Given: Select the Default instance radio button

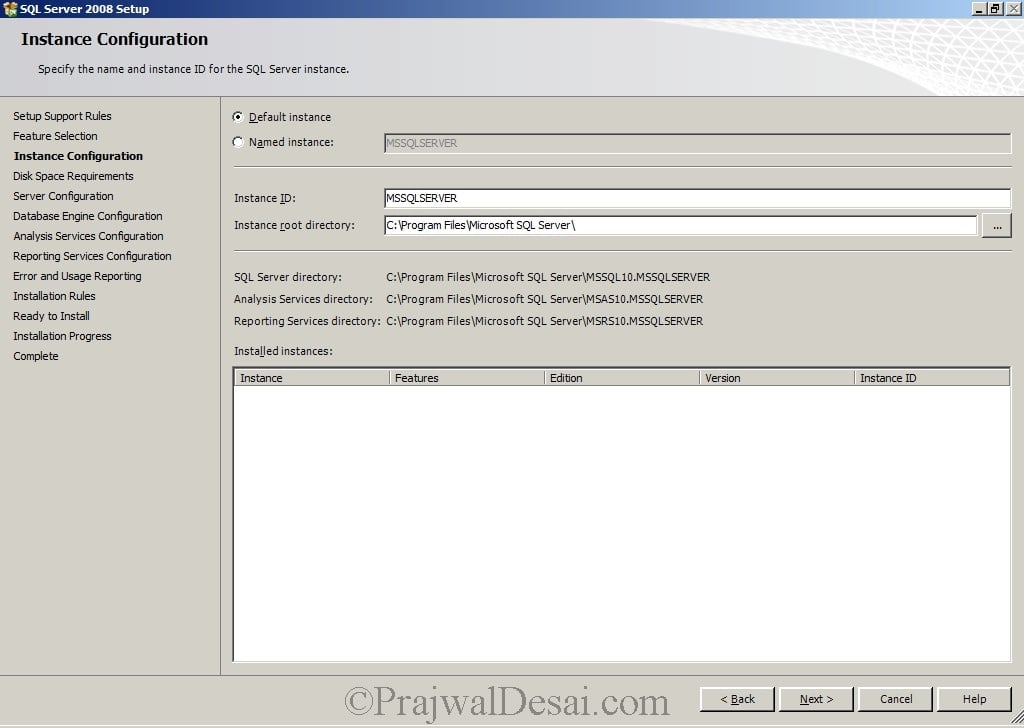Looking at the screenshot, I should (238, 117).
